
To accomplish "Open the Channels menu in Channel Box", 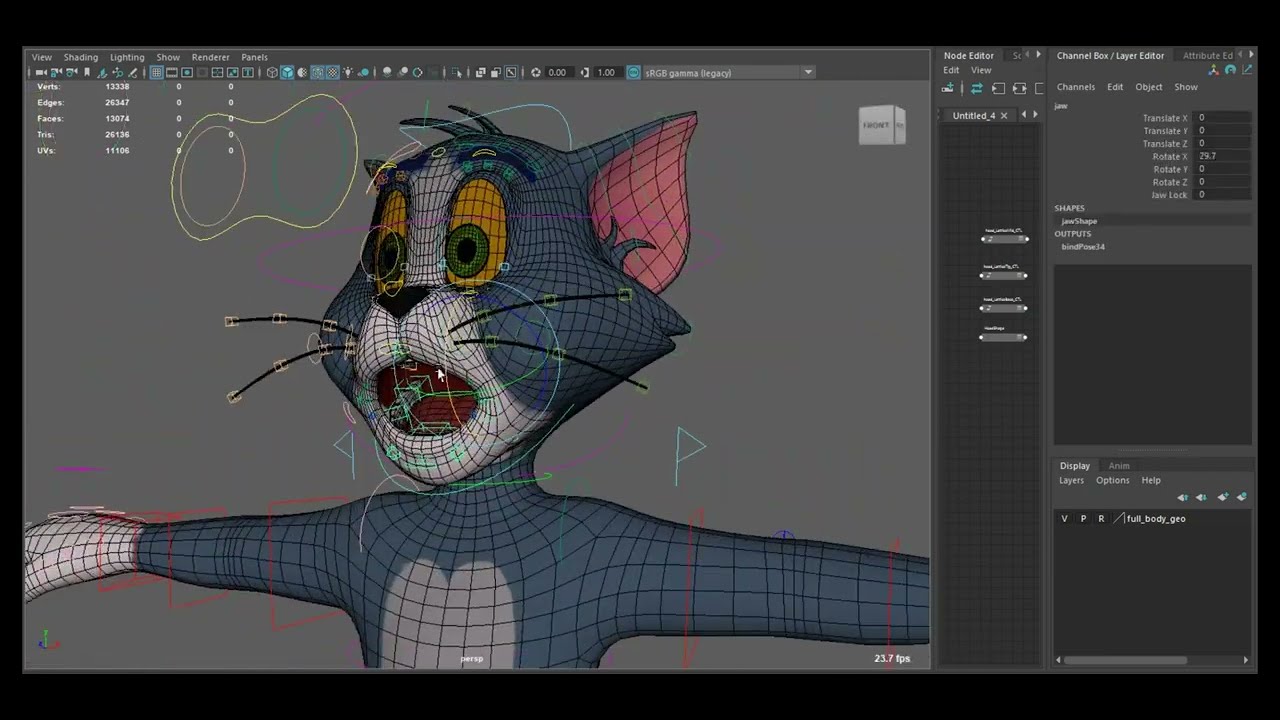I will click(x=1076, y=87).
